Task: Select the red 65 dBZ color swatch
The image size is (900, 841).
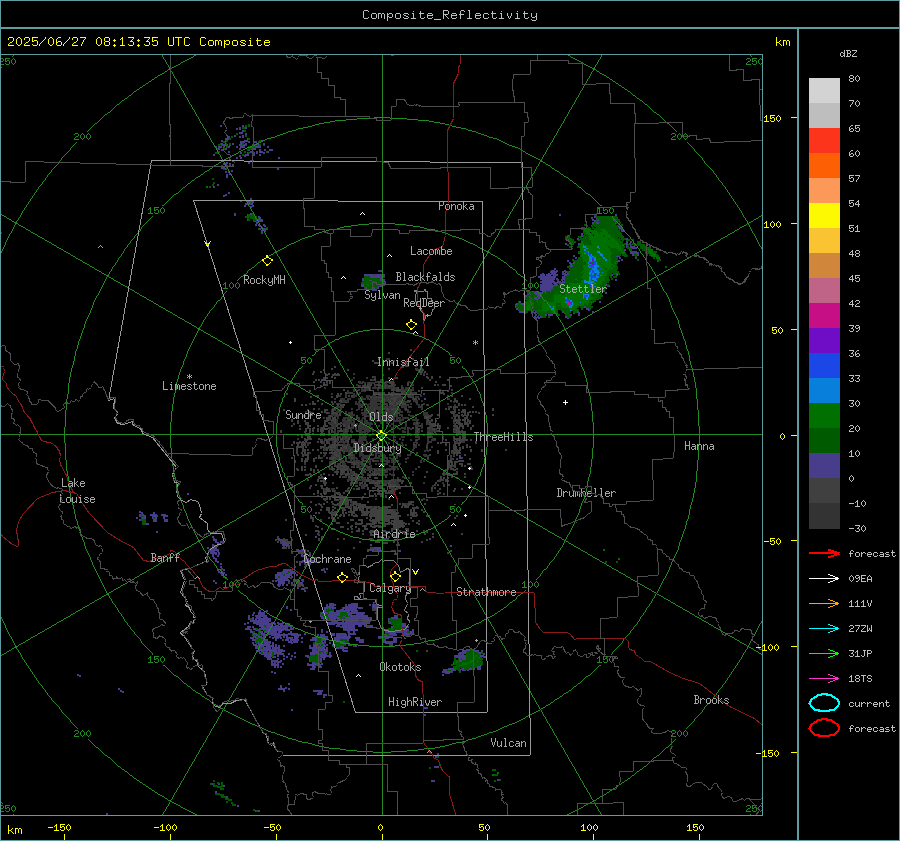Action: [x=824, y=140]
